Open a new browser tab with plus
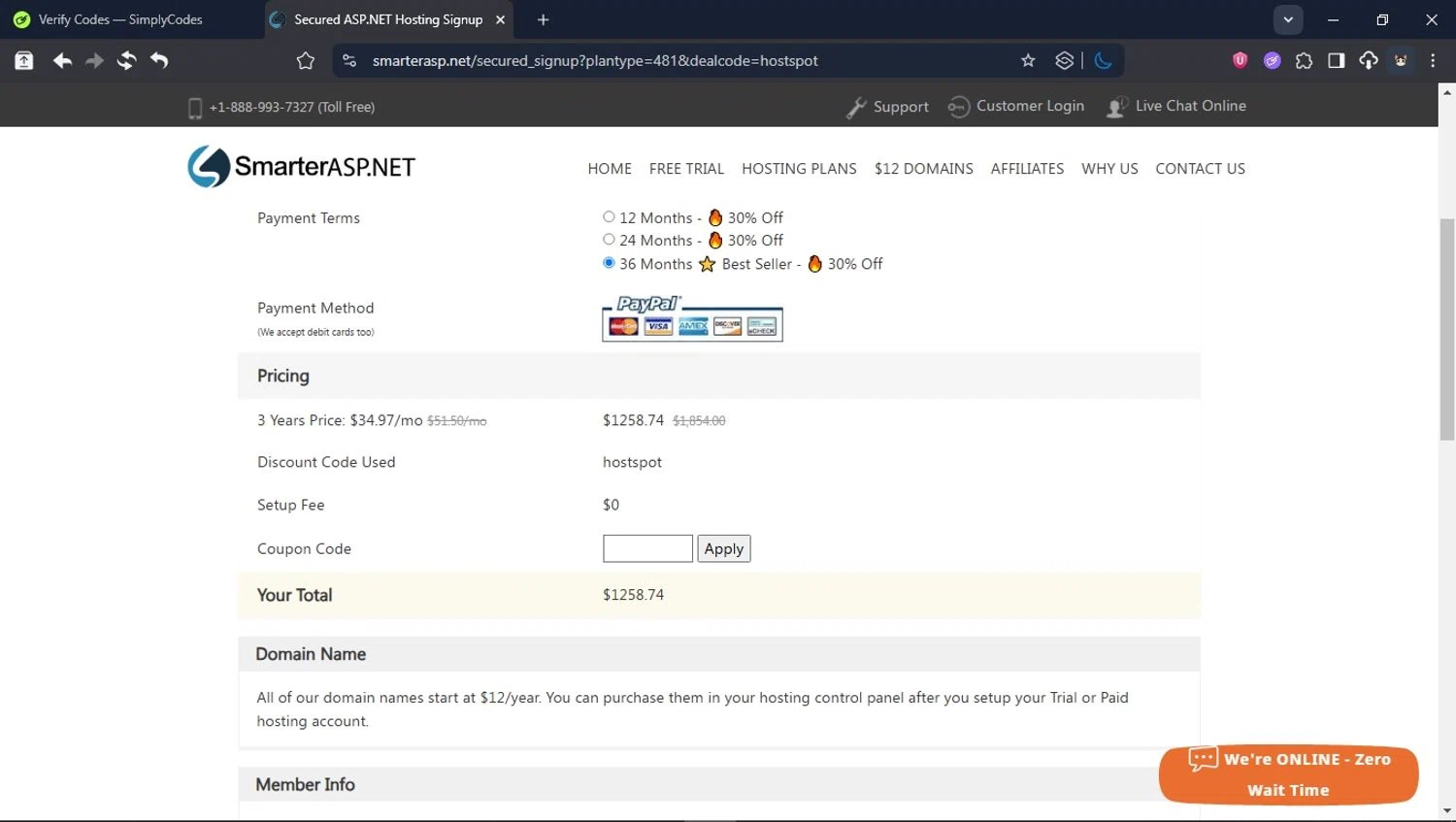The width and height of the screenshot is (1456, 822). [543, 19]
